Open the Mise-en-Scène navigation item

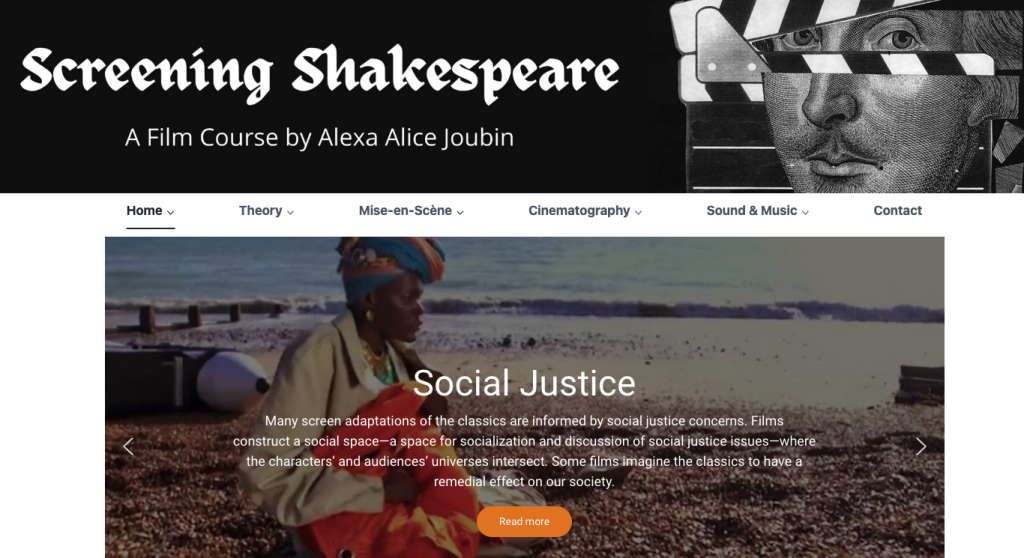point(405,210)
